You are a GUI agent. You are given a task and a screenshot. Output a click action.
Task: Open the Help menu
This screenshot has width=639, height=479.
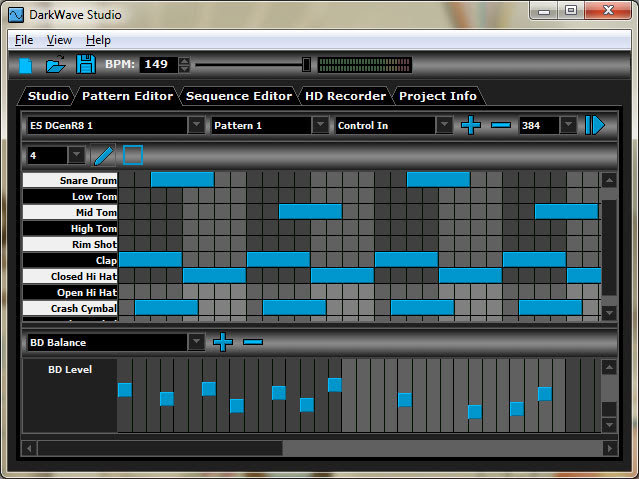click(x=98, y=40)
